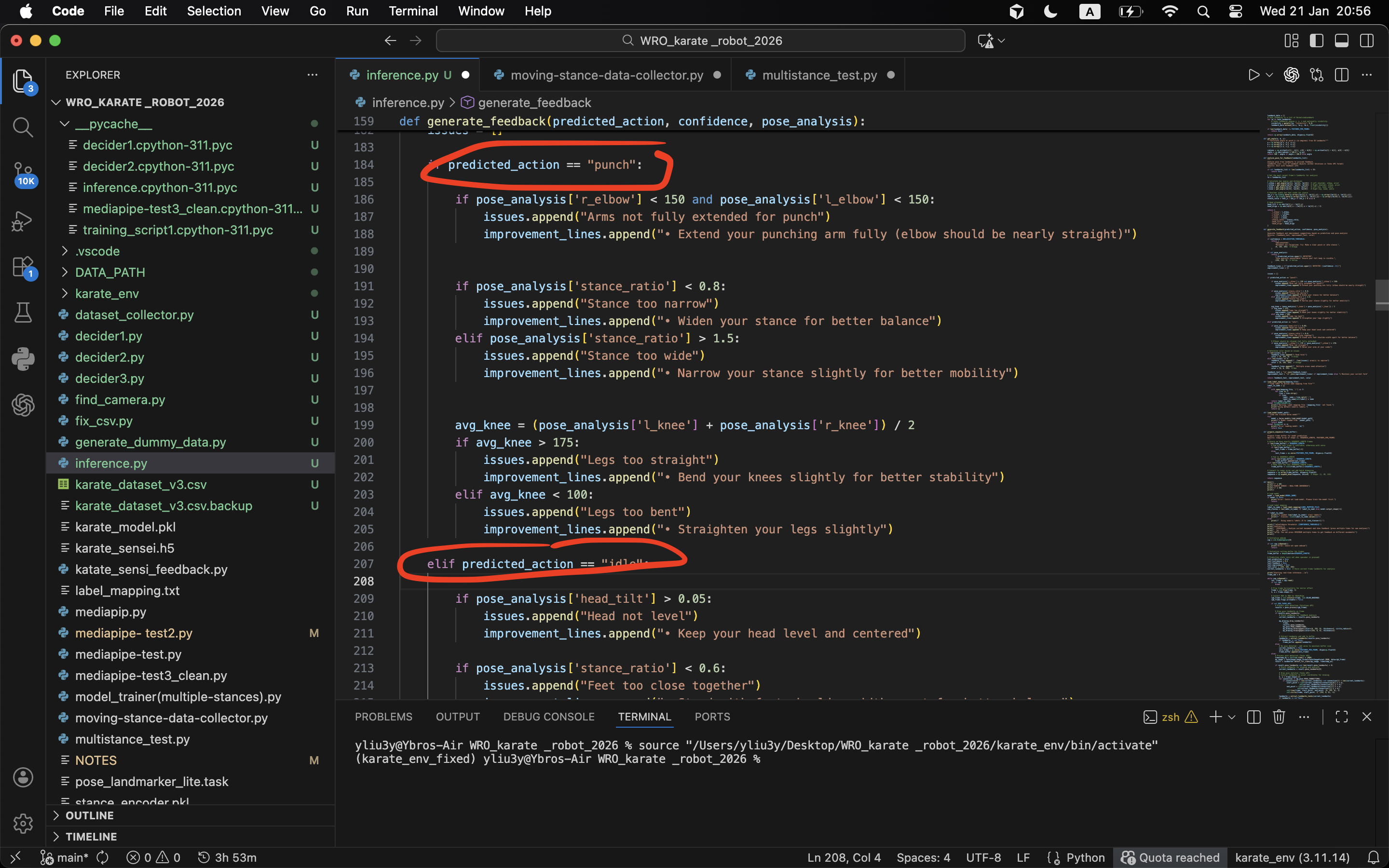This screenshot has width=1389, height=868.
Task: Expand the DATA_PATH folder
Action: tap(109, 272)
